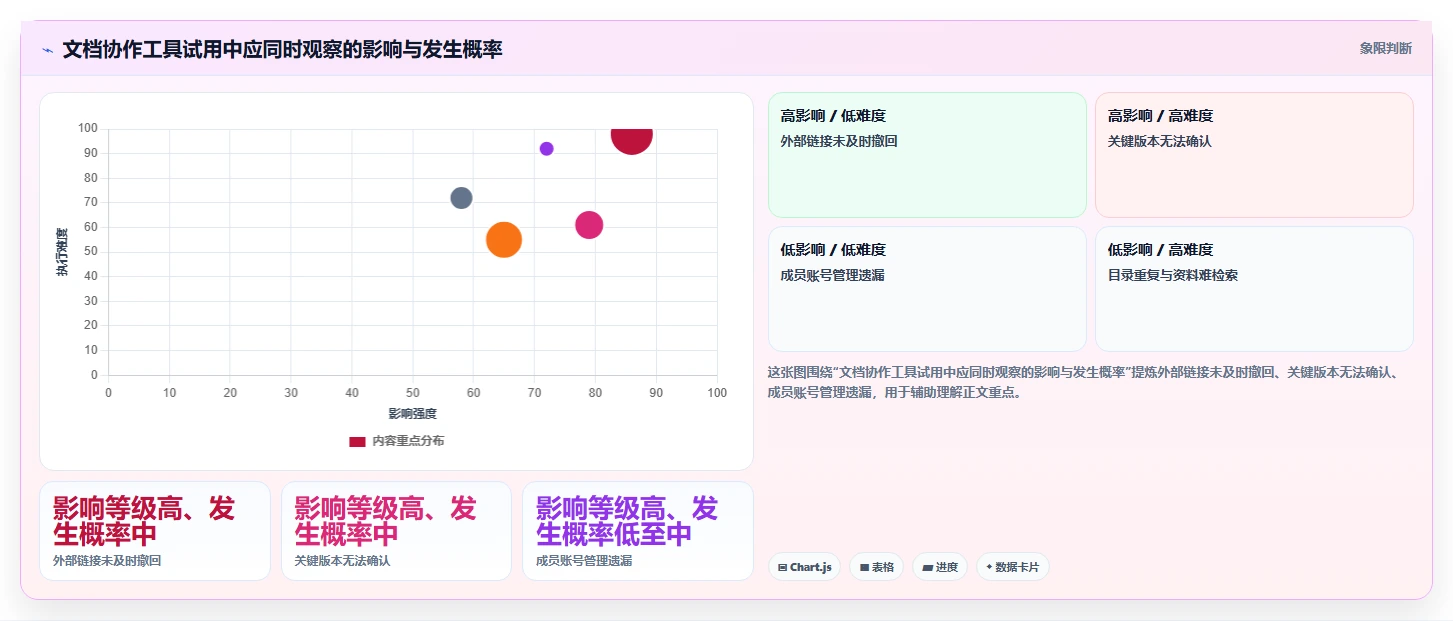Screen dimensions: 1453x621
Task: Click the 表格 tag chip
Action: (x=876, y=567)
